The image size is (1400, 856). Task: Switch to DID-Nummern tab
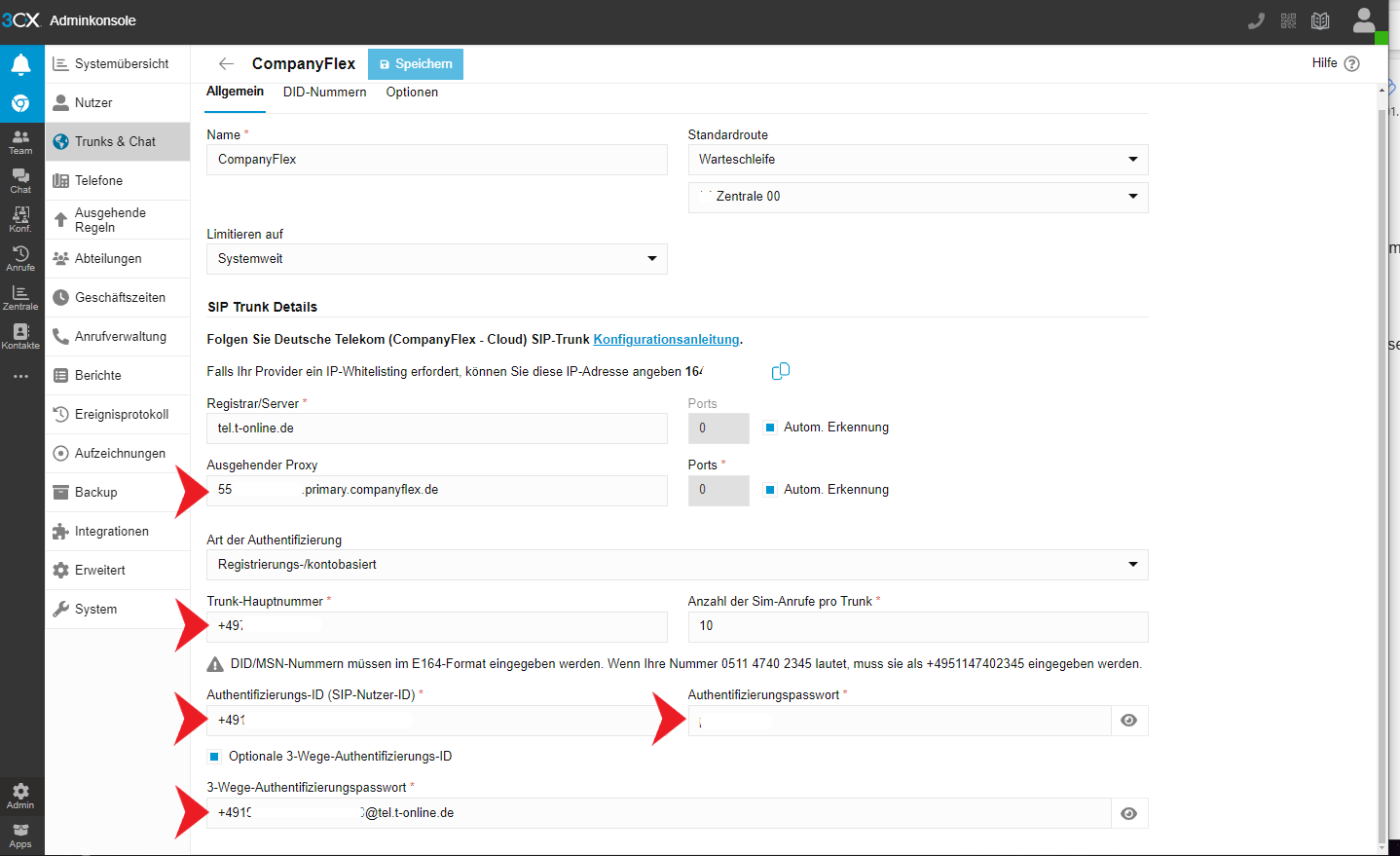pyautogui.click(x=324, y=93)
